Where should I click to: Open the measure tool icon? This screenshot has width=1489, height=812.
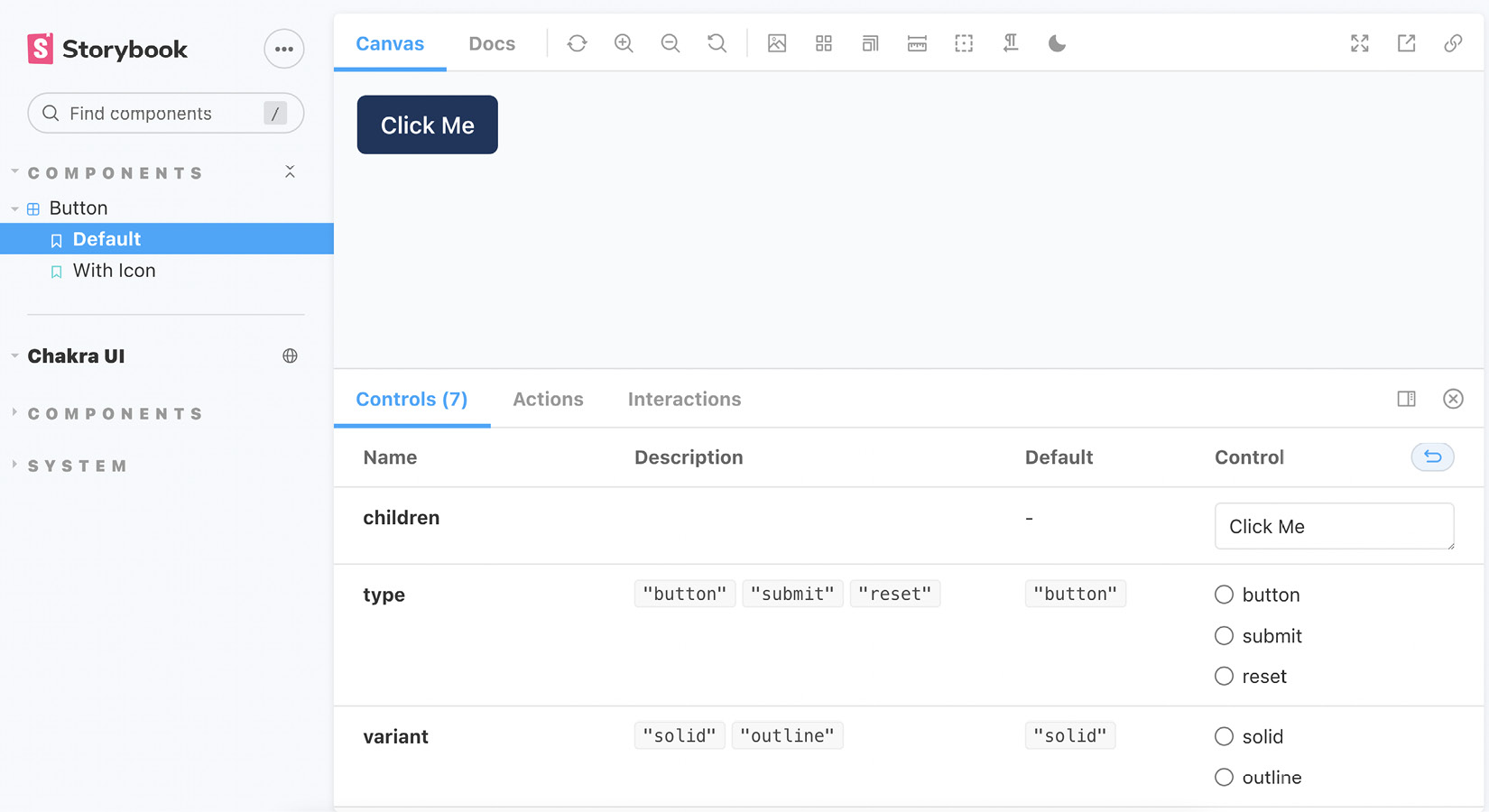click(917, 42)
